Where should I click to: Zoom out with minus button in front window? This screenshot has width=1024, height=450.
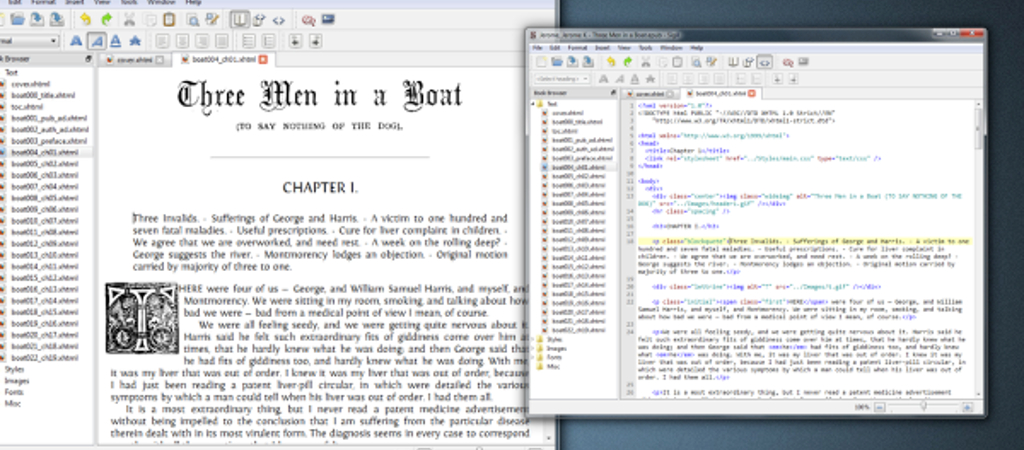pos(879,407)
